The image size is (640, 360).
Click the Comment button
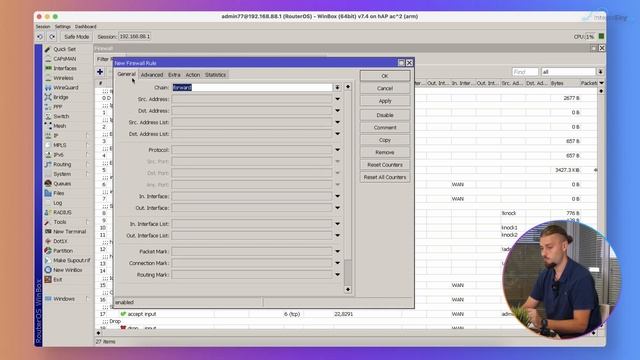coord(385,127)
